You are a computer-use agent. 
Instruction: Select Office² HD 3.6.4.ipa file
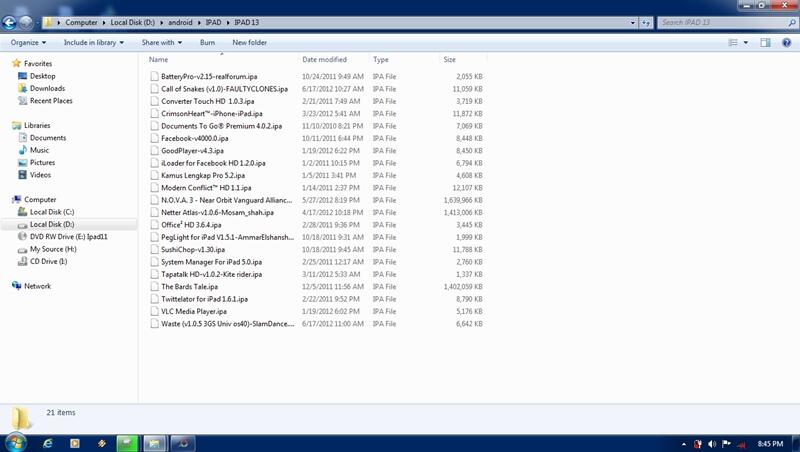tap(191, 225)
